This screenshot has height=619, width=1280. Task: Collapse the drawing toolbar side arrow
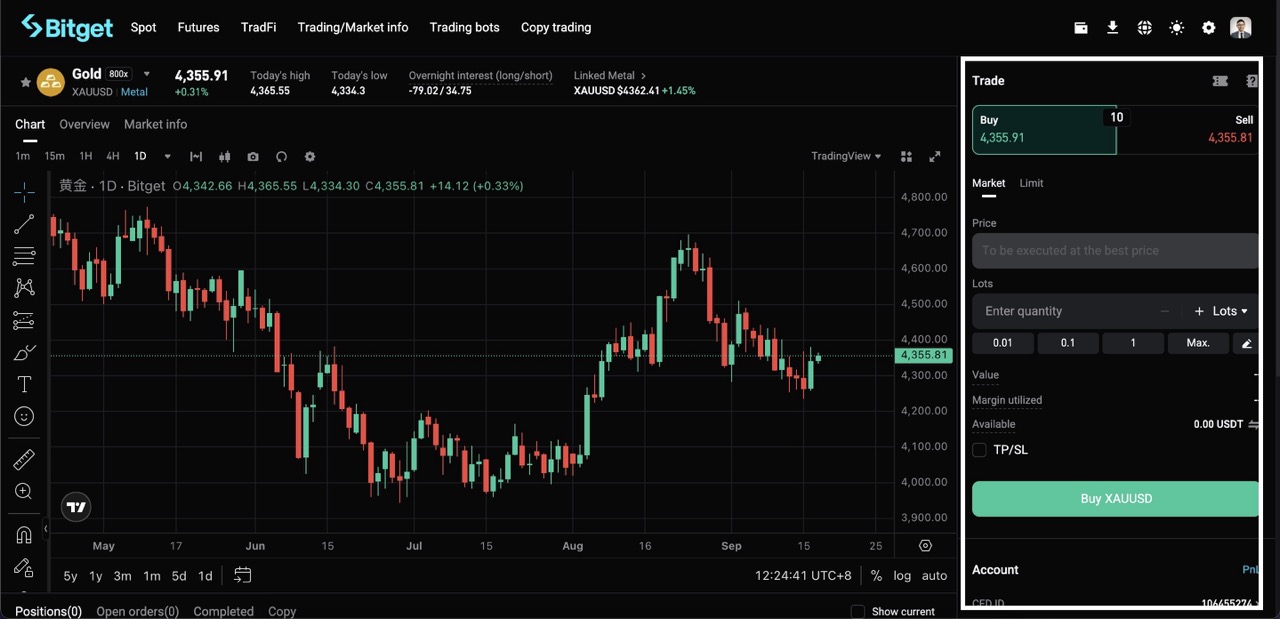click(x=45, y=528)
